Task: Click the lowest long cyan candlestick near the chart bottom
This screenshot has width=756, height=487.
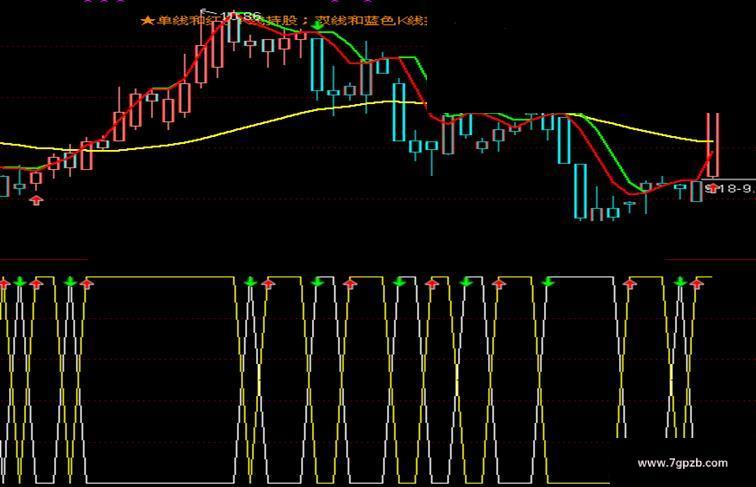Action: 580,192
